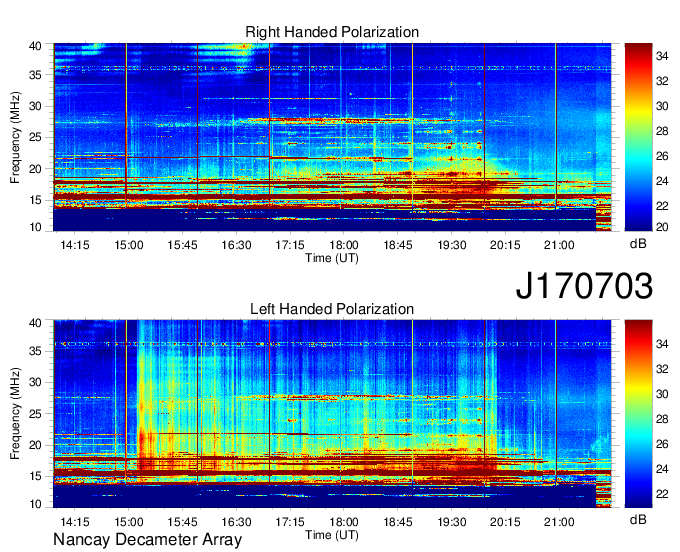The width and height of the screenshot is (680, 552).
Task: Click the 18:00 time tick of the top plot
Action: pos(344,245)
